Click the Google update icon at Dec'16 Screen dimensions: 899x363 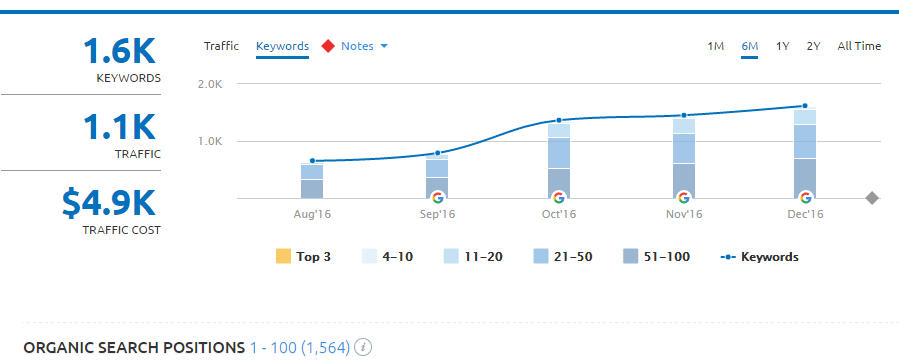(x=806, y=198)
